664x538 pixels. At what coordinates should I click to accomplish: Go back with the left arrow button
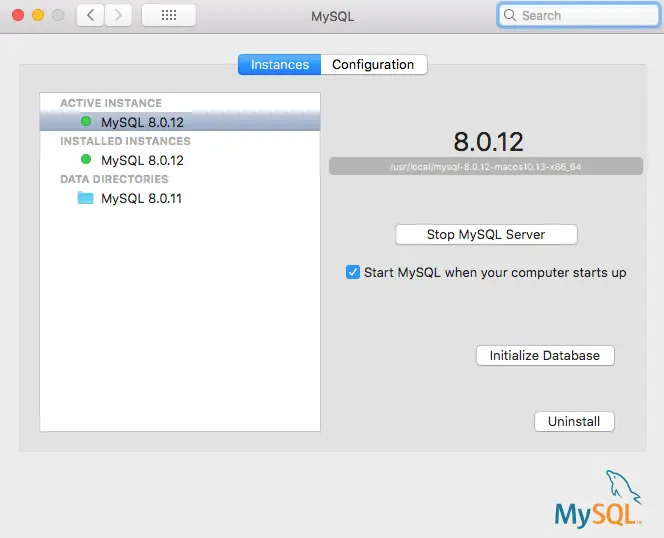(x=90, y=16)
